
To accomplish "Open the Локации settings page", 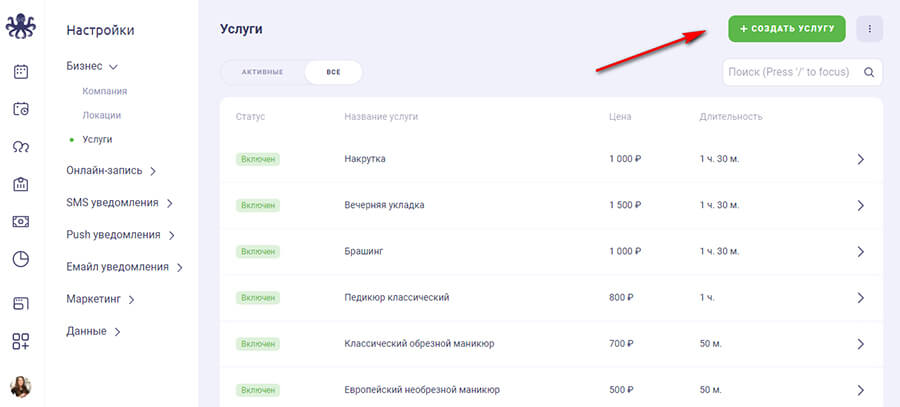I will click(102, 115).
